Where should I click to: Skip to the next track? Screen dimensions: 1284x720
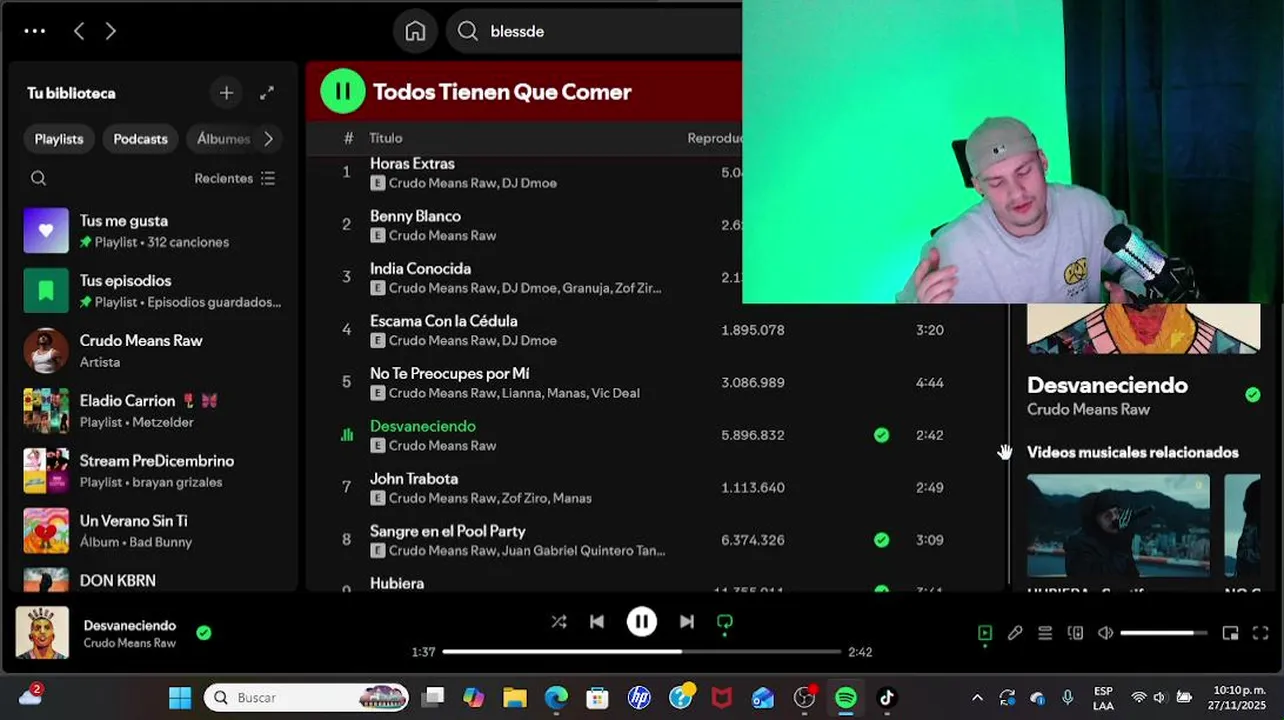point(687,622)
